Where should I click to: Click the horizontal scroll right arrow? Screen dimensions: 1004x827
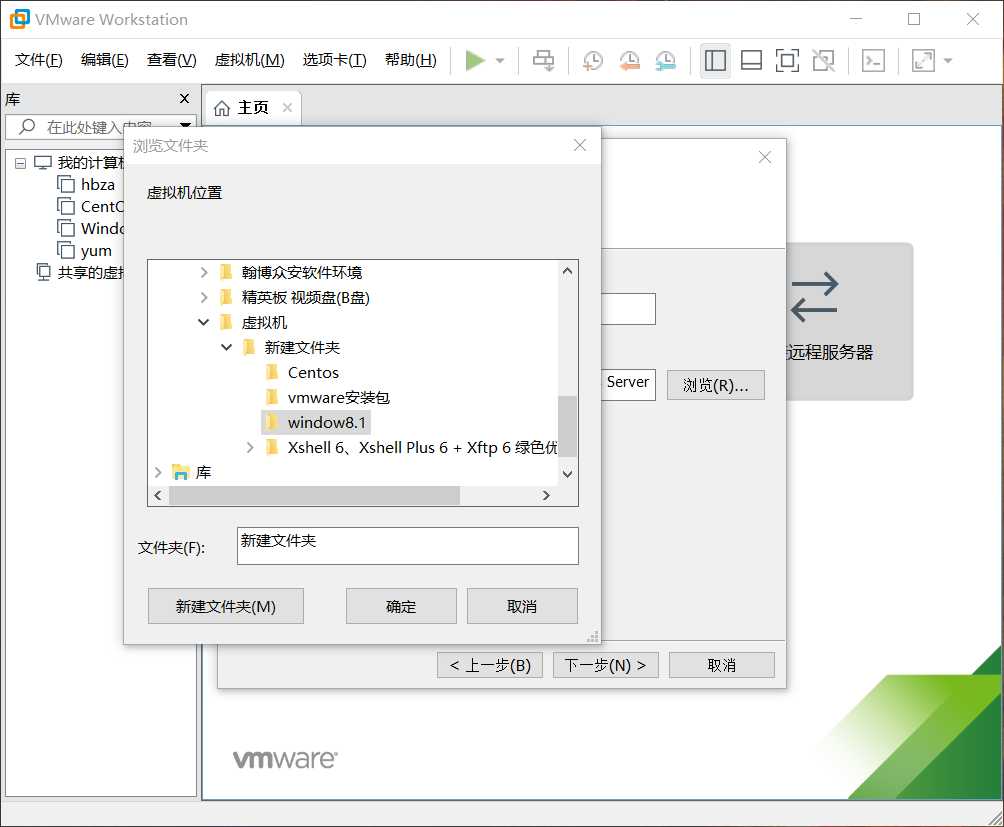pos(546,495)
